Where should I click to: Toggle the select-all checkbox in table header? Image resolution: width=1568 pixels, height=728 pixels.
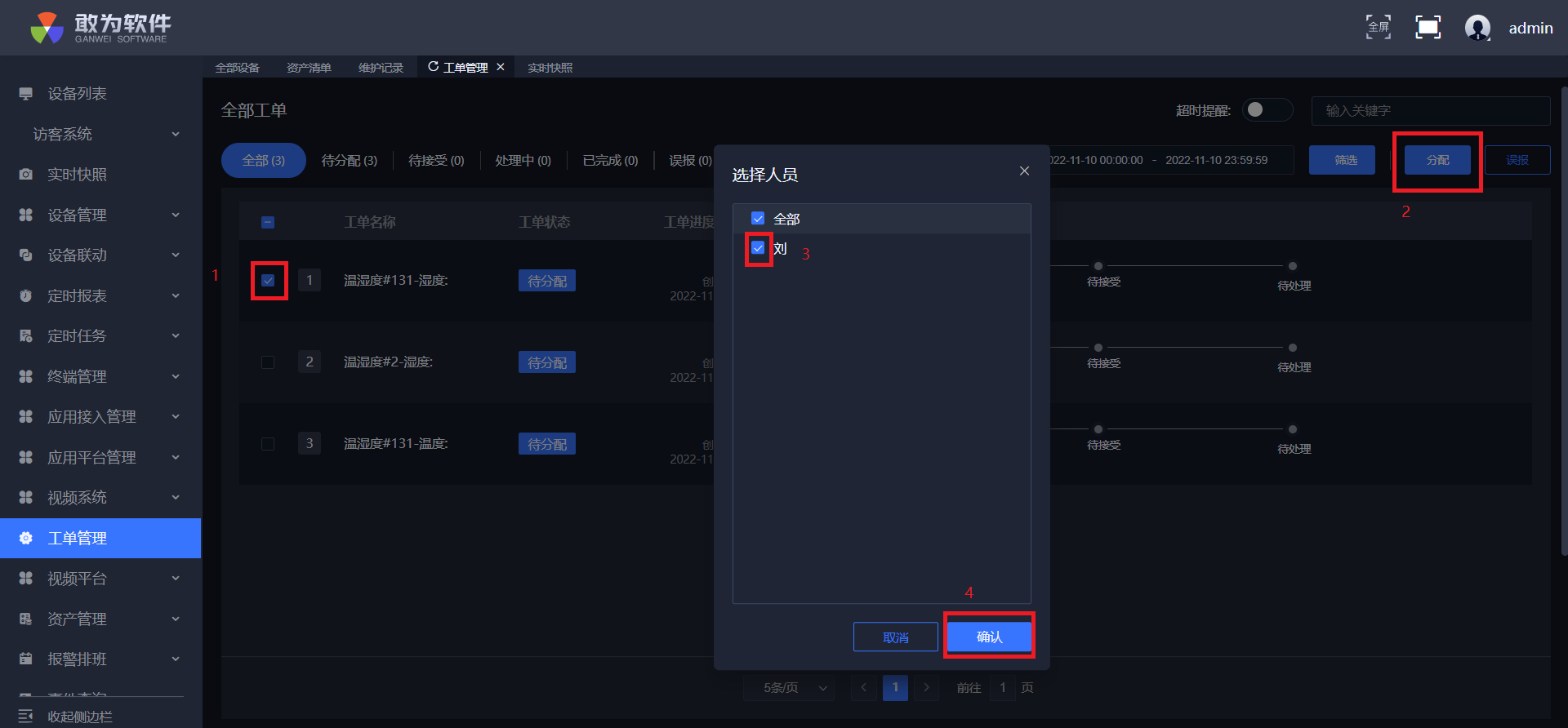(268, 222)
